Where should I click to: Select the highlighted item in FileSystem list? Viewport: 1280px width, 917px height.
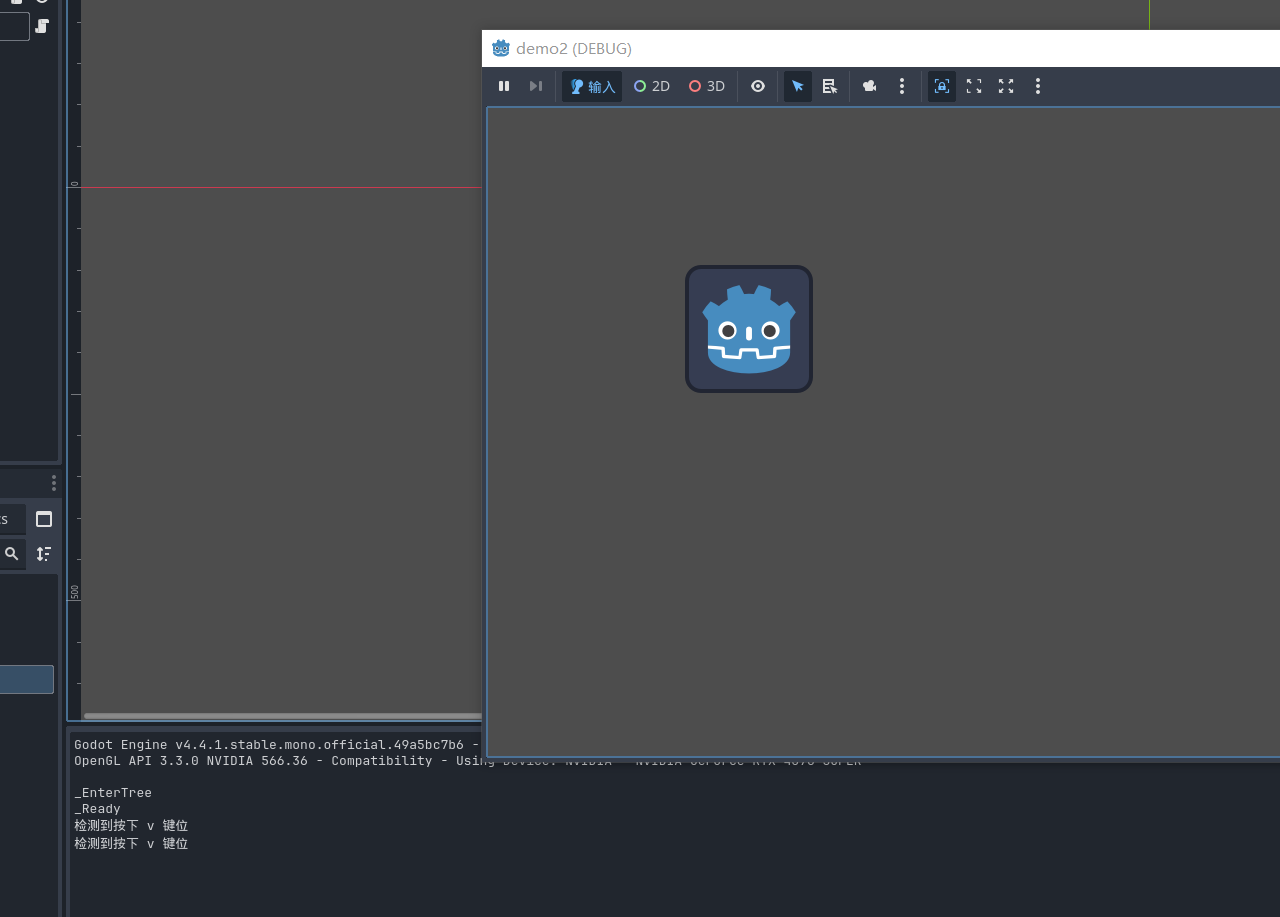coord(27,679)
